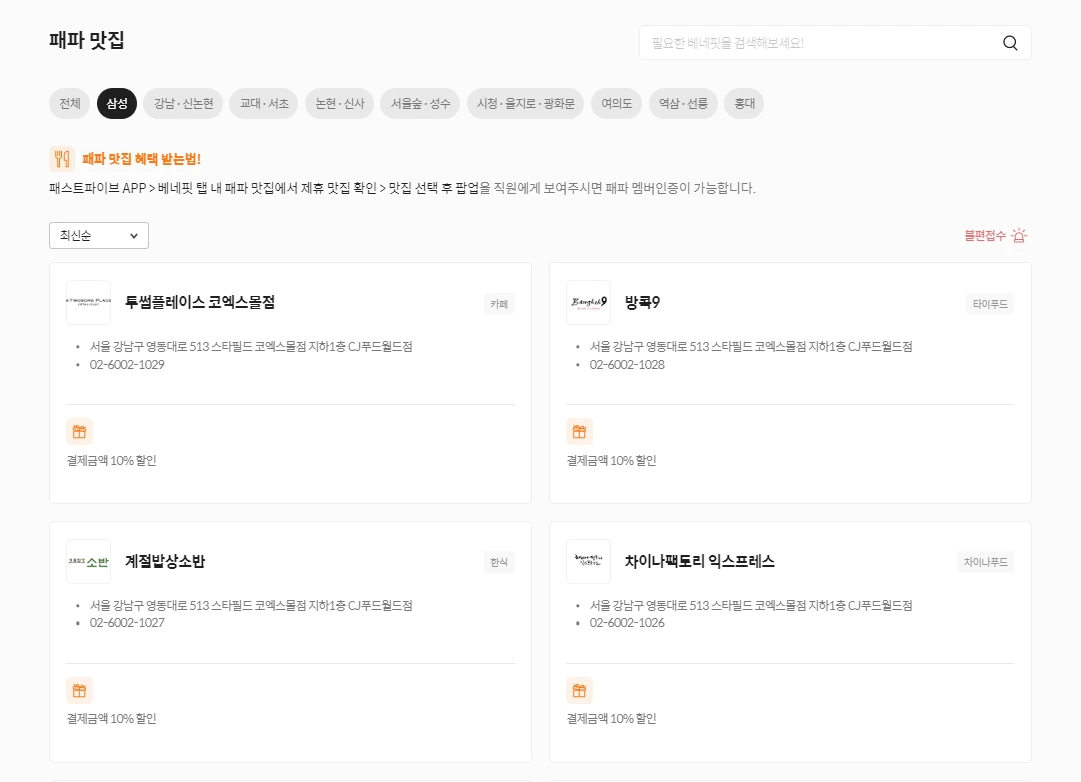Select the 여의도 area tab
1081x782 pixels.
616,103
